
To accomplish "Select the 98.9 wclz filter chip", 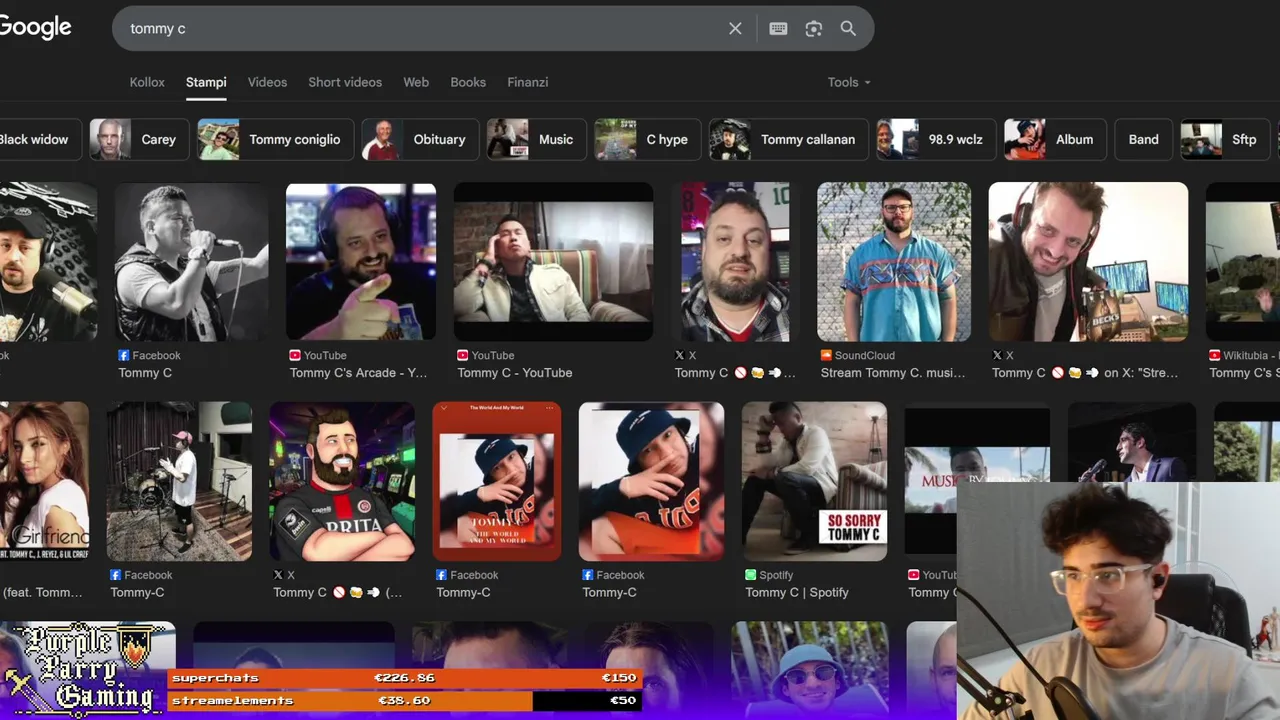I will click(x=935, y=139).
